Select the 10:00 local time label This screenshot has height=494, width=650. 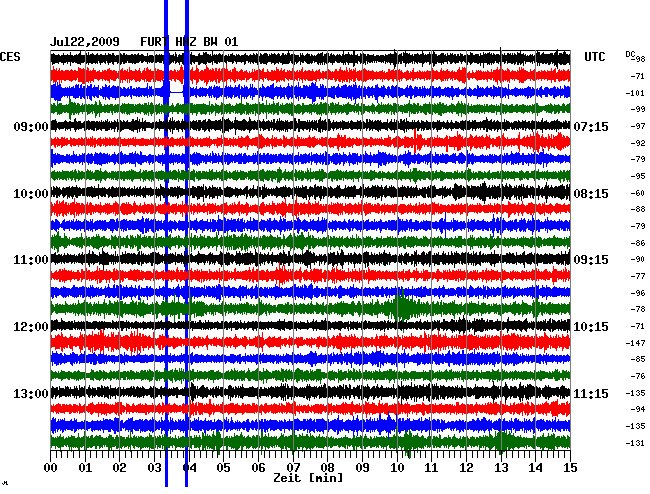31,194
